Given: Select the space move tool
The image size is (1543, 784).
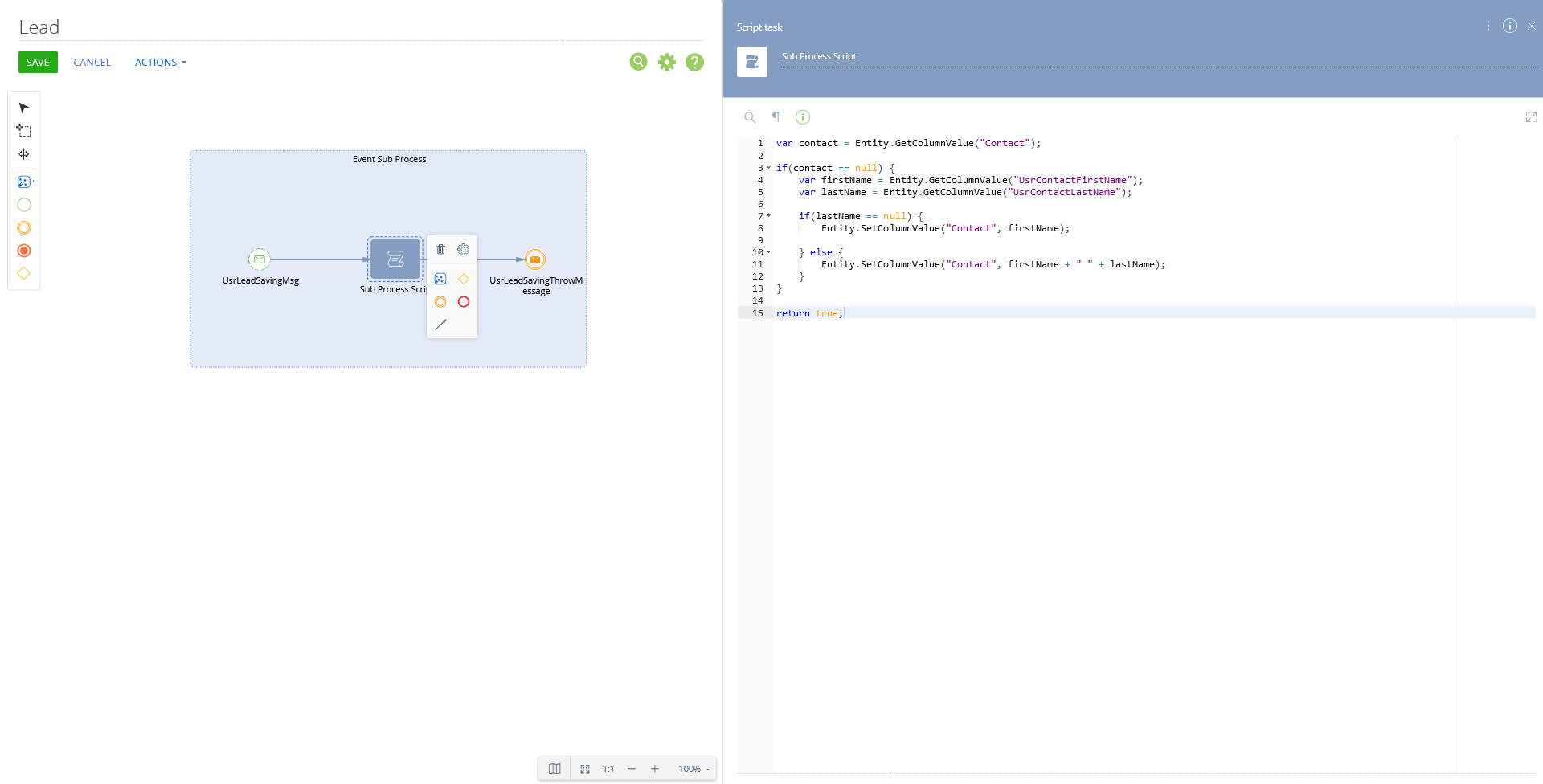Looking at the screenshot, I should pos(24,154).
